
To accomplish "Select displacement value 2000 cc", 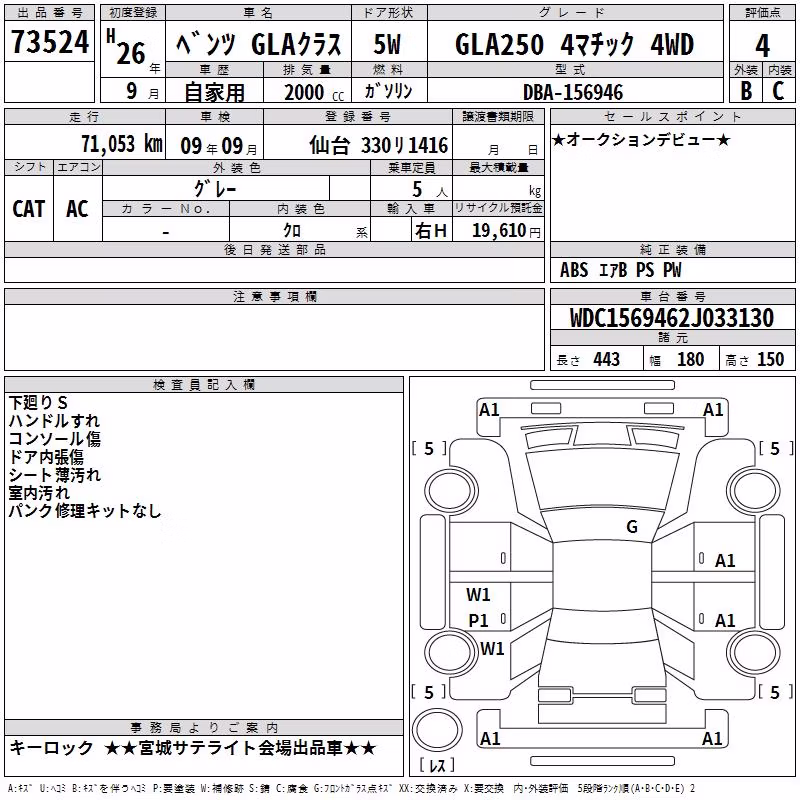I will tap(314, 92).
